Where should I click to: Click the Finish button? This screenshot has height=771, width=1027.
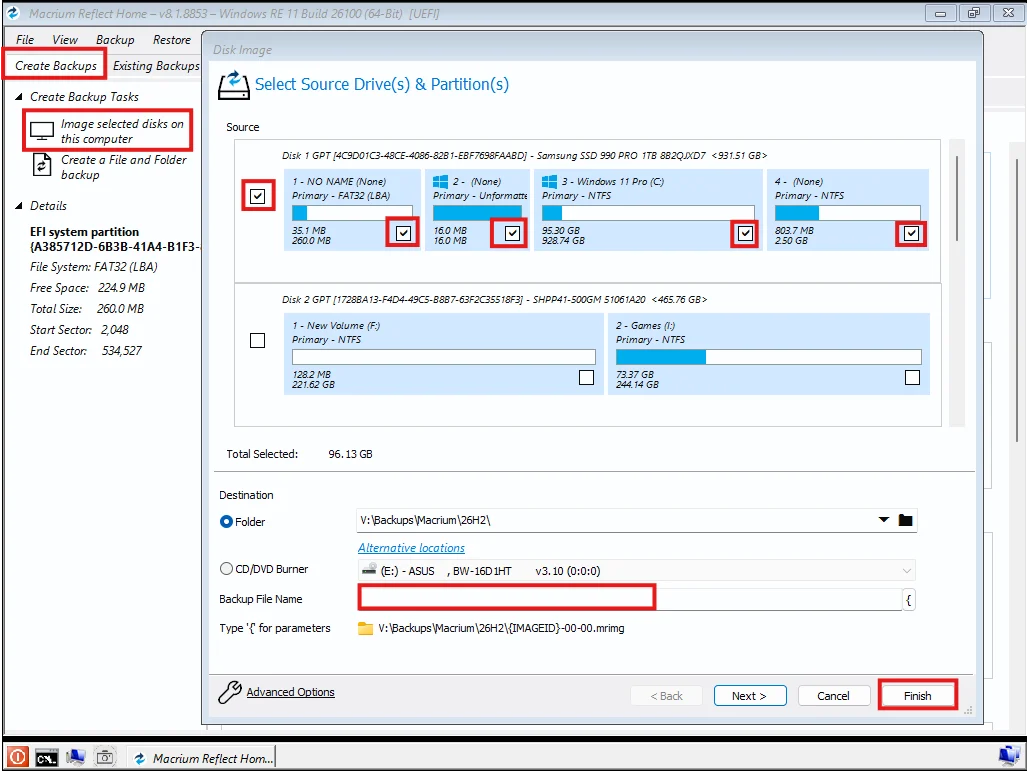click(917, 696)
